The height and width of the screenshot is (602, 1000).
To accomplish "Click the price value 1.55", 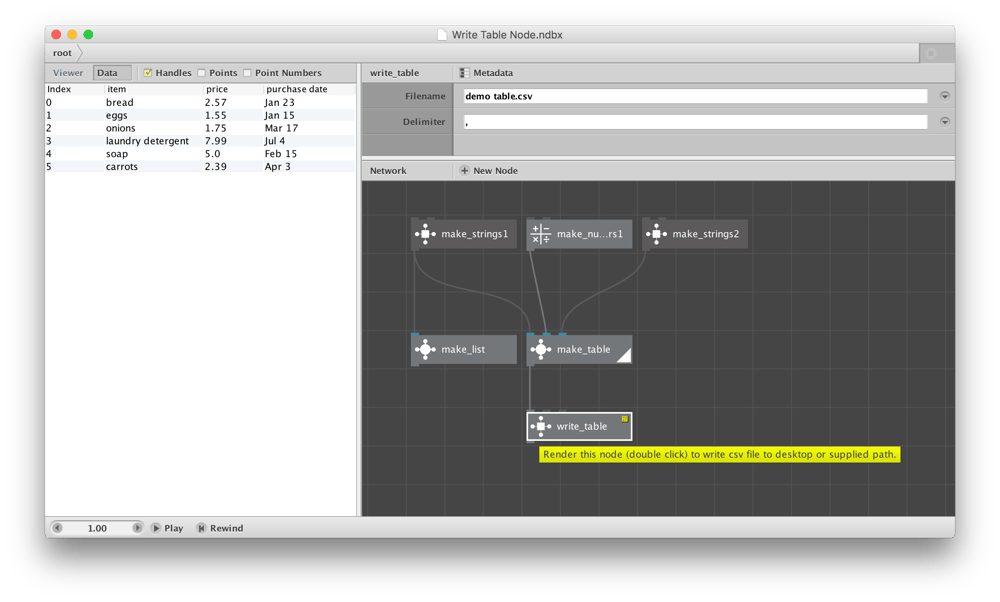I will [x=216, y=115].
